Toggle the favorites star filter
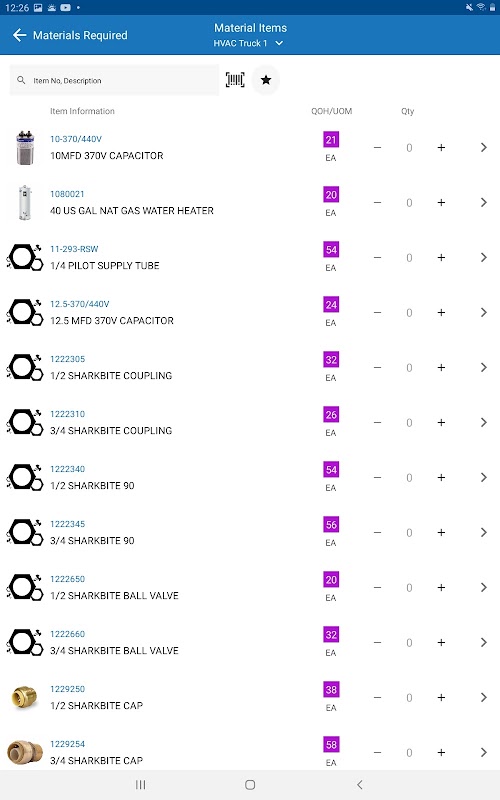 pyautogui.click(x=266, y=80)
